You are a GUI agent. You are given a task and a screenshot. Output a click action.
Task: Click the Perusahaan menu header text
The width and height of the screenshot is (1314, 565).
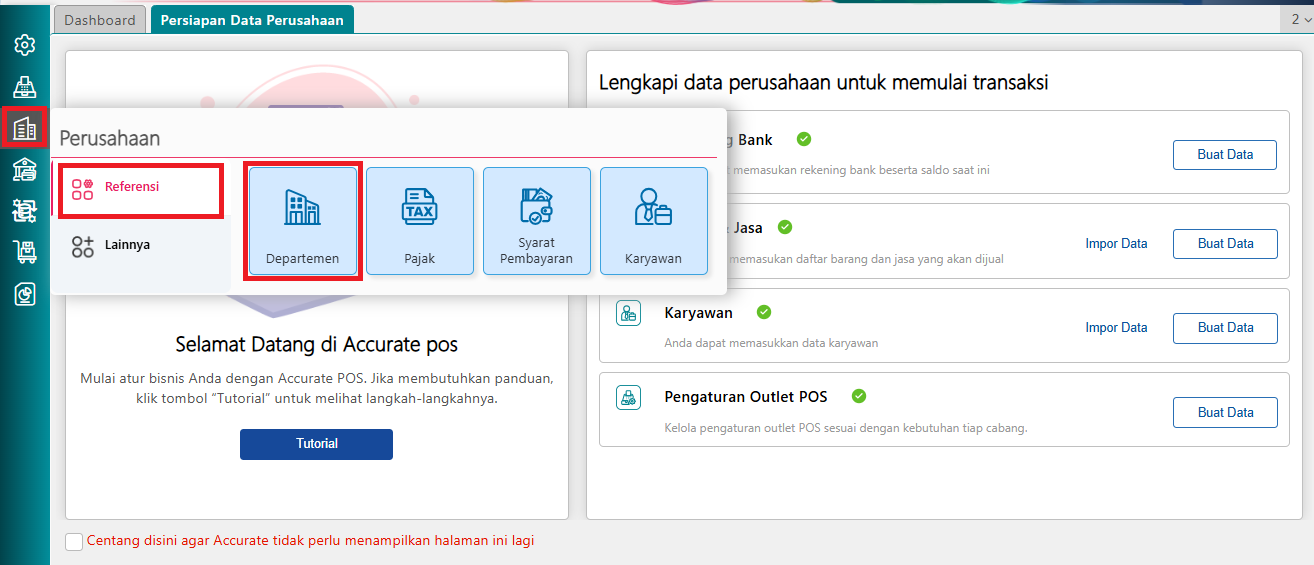[110, 138]
